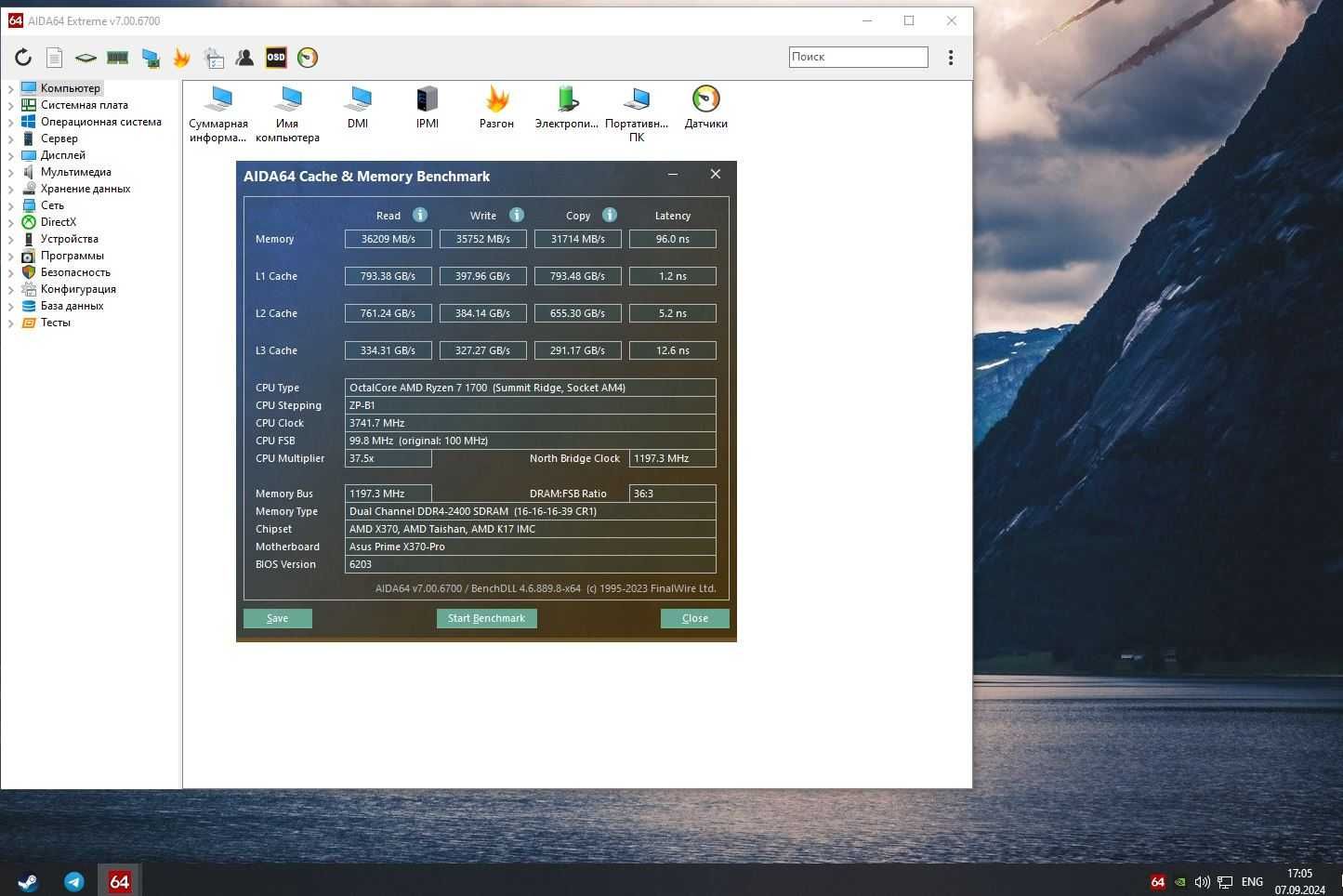Open the IPMI server icon
Image resolution: width=1343 pixels, height=896 pixels.
428,108
